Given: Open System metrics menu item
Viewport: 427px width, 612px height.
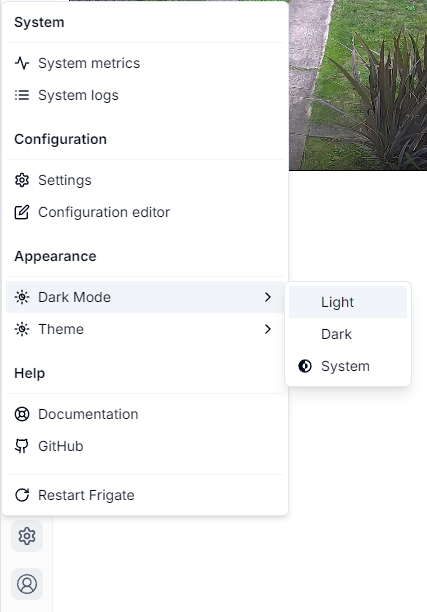Looking at the screenshot, I should tap(145, 63).
